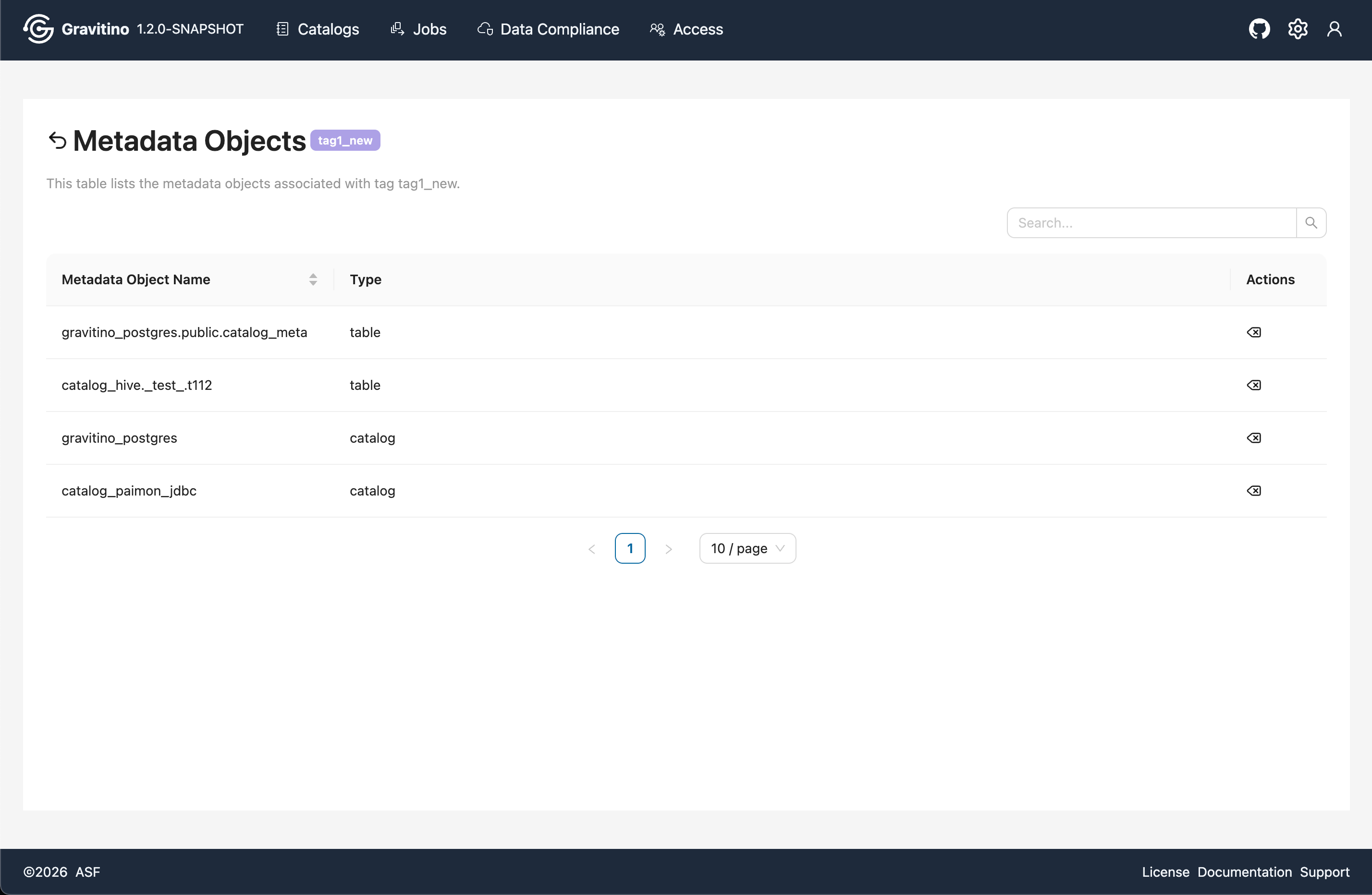Viewport: 1372px width, 895px height.
Task: Open the Jobs section
Action: click(x=418, y=29)
